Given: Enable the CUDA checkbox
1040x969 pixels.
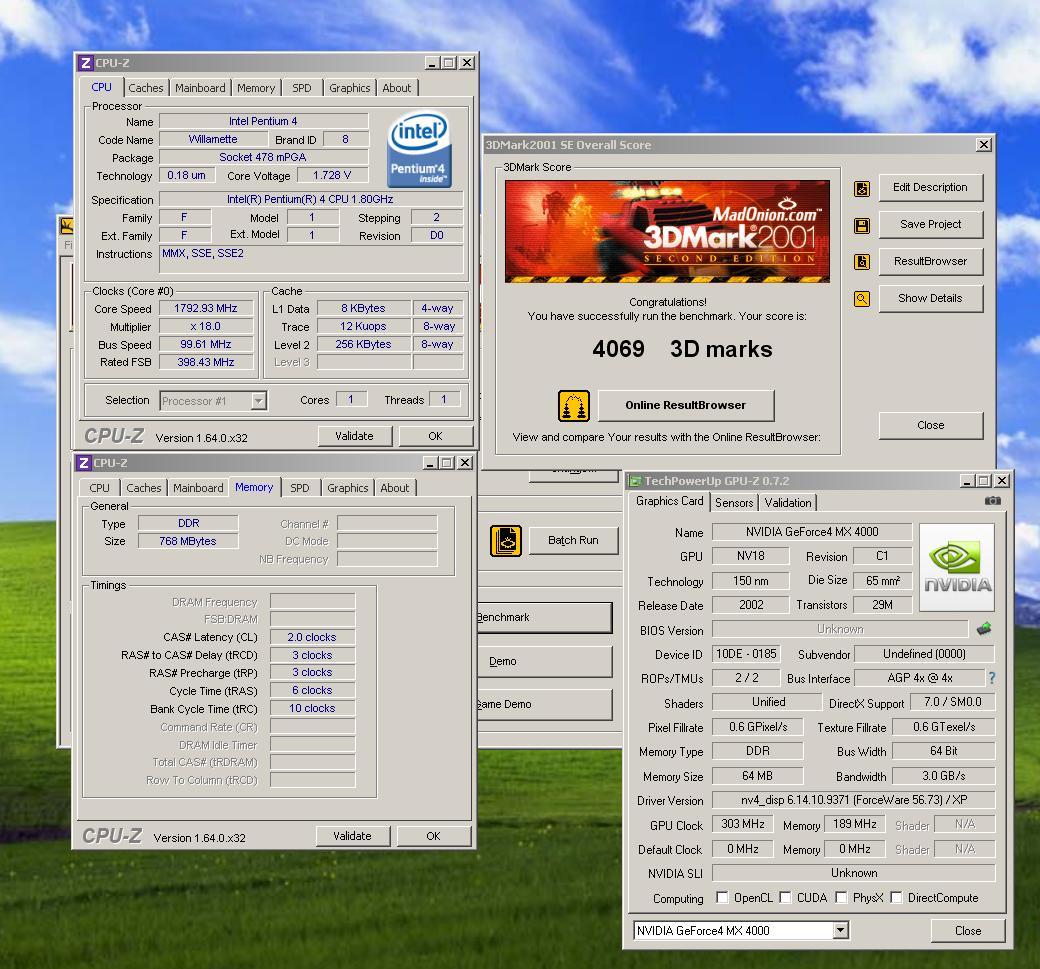Looking at the screenshot, I should point(785,897).
